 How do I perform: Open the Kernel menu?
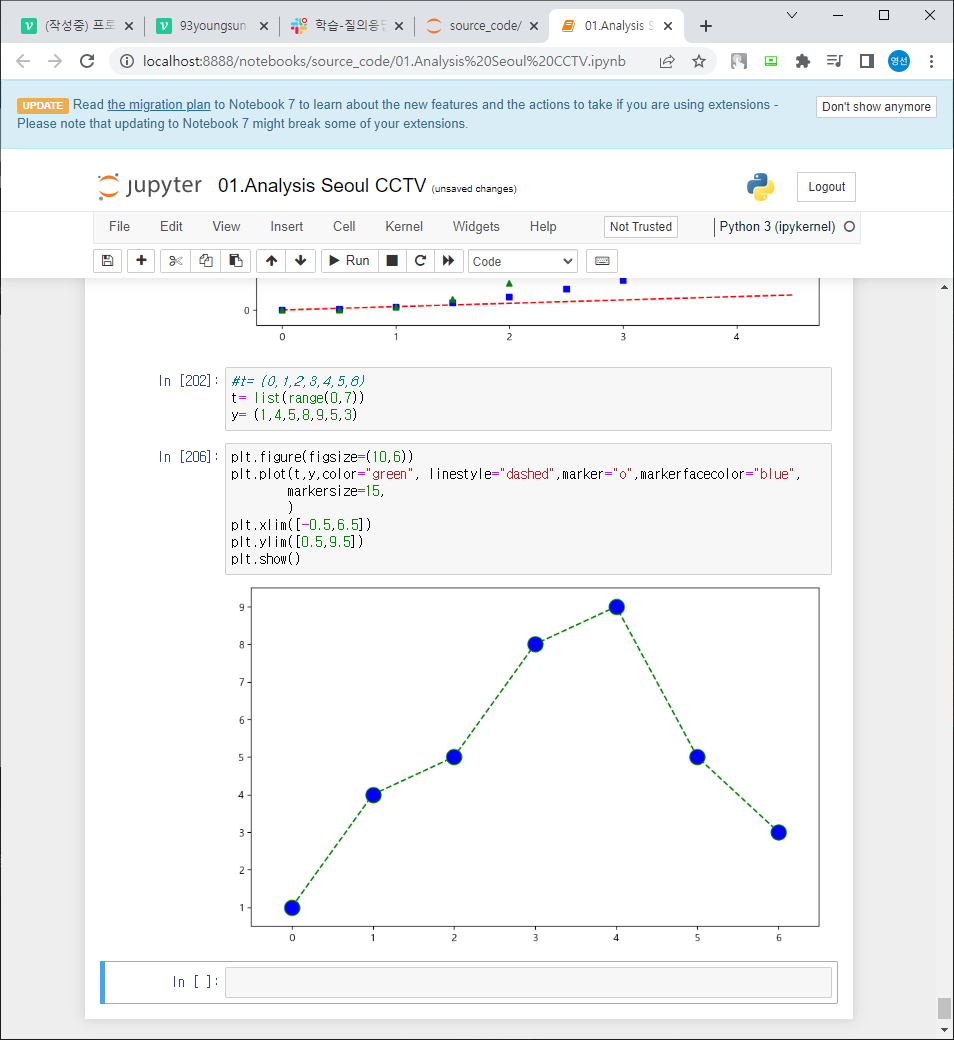(404, 227)
